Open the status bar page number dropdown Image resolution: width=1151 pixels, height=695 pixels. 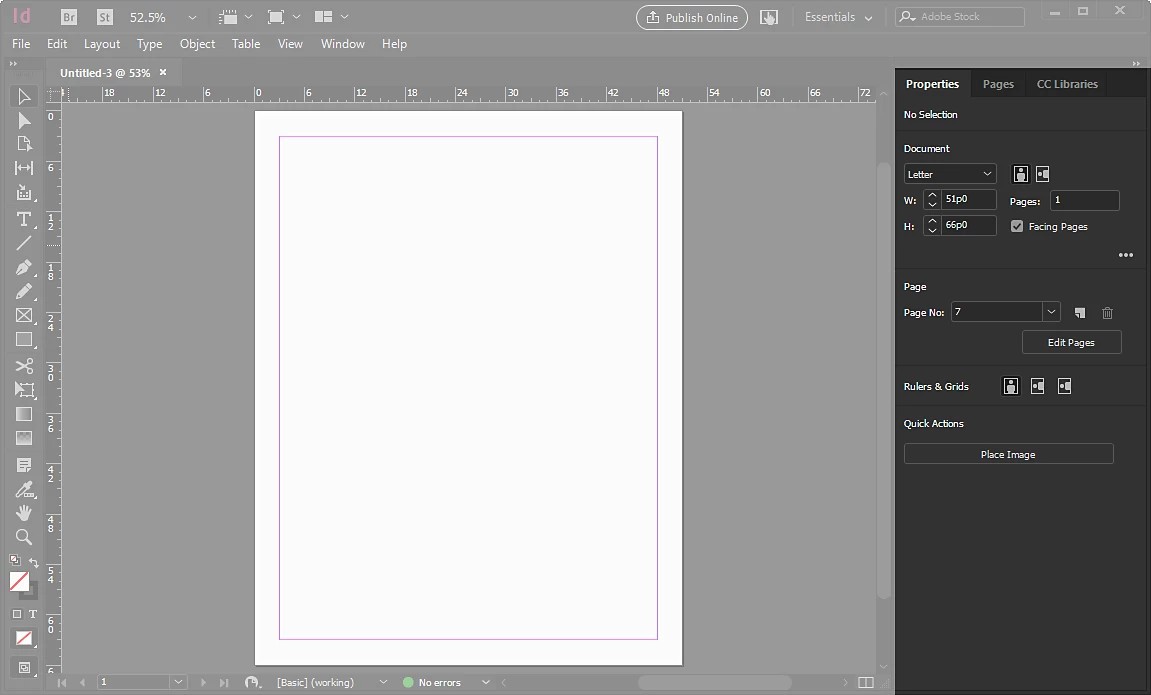click(x=178, y=682)
